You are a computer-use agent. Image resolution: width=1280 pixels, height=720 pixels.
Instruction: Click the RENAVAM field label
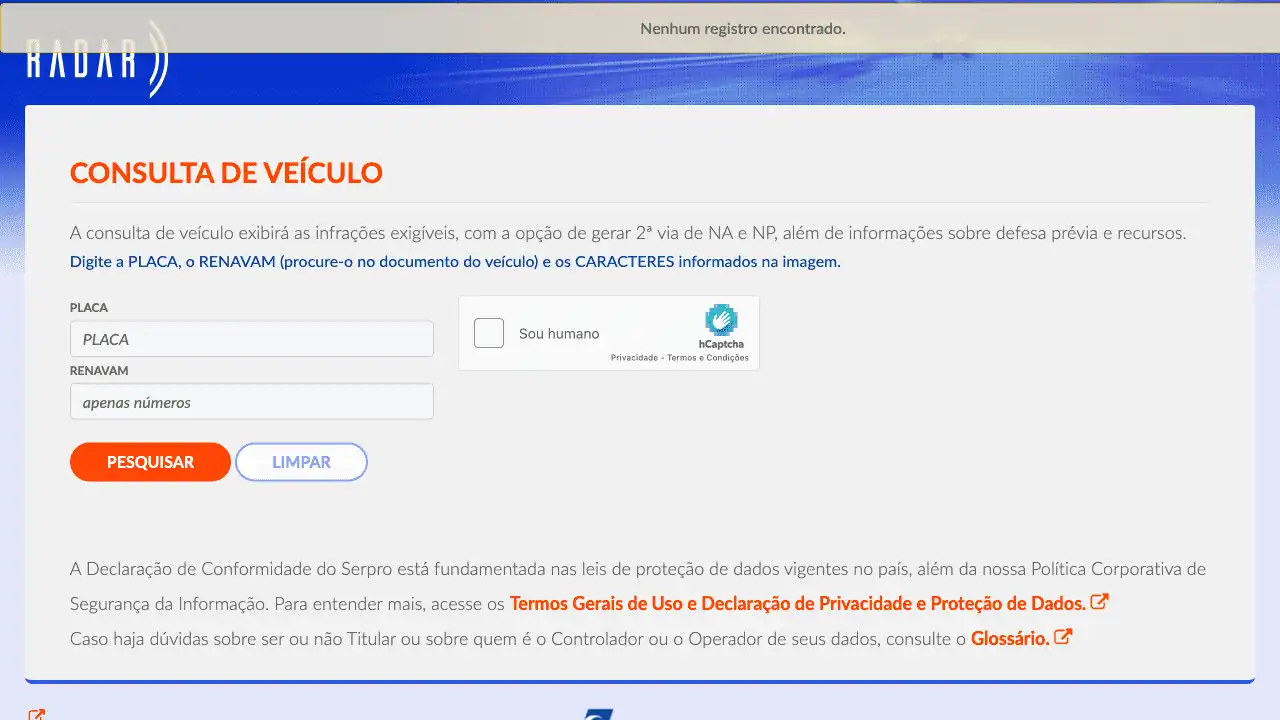click(99, 371)
